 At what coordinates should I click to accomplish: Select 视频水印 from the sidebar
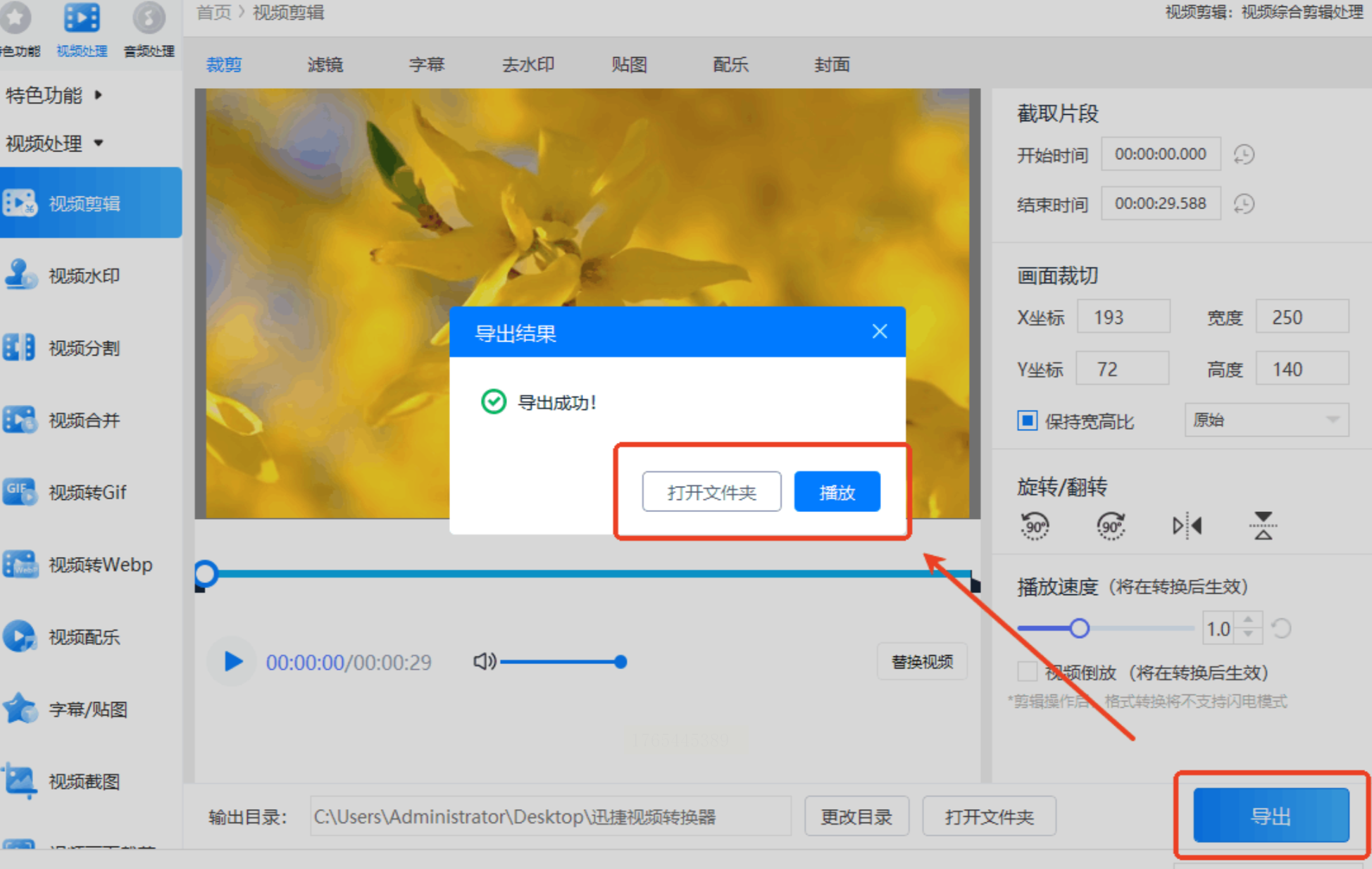point(85,275)
